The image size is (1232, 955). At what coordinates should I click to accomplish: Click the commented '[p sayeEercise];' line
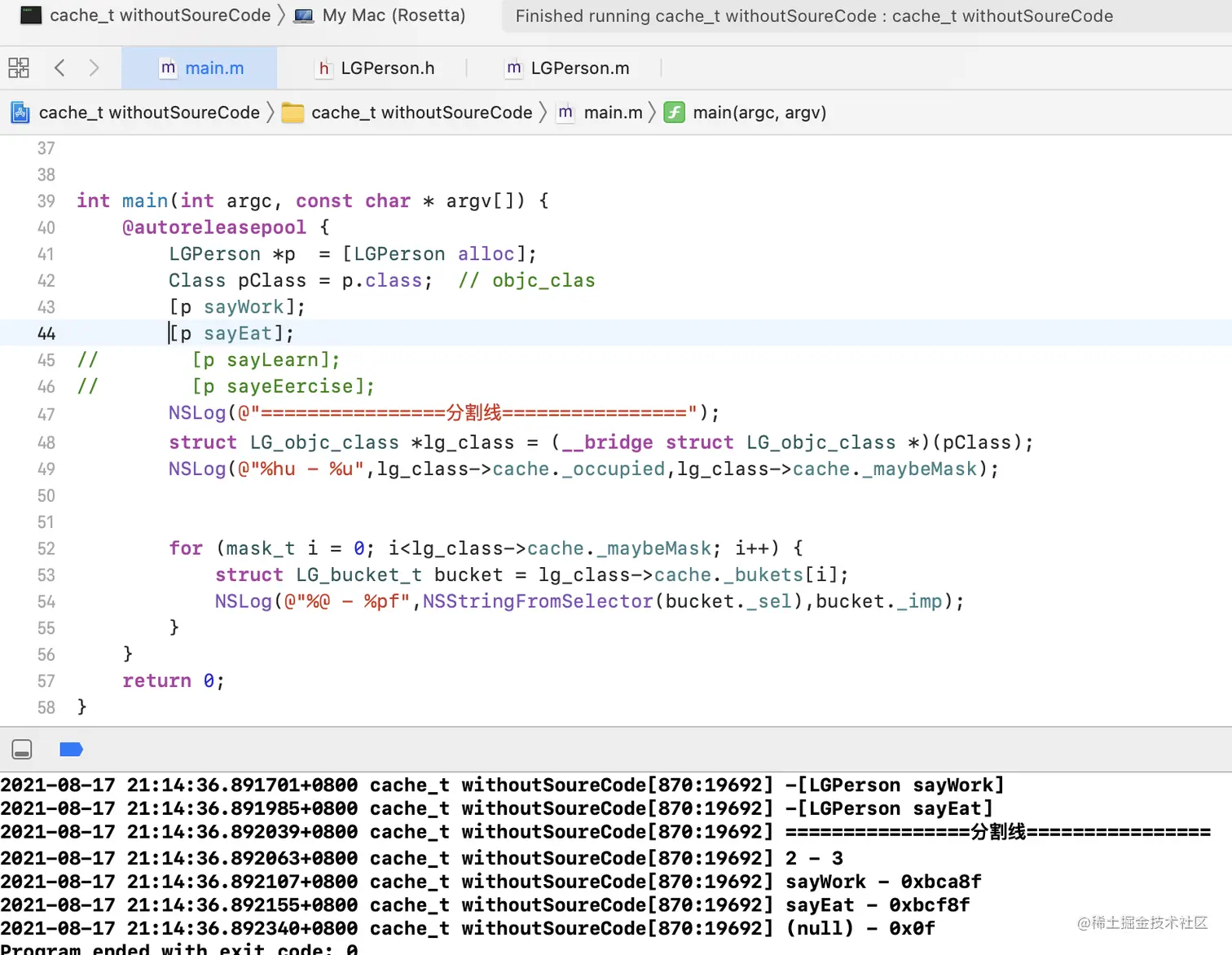pyautogui.click(x=283, y=386)
